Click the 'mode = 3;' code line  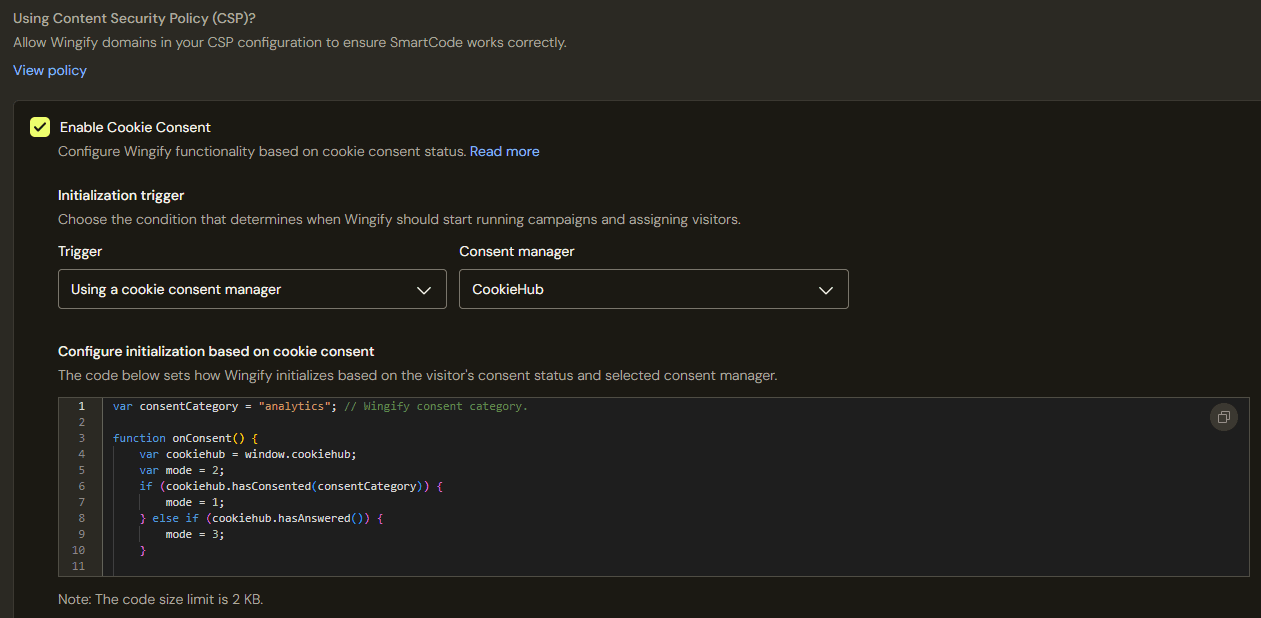(195, 534)
